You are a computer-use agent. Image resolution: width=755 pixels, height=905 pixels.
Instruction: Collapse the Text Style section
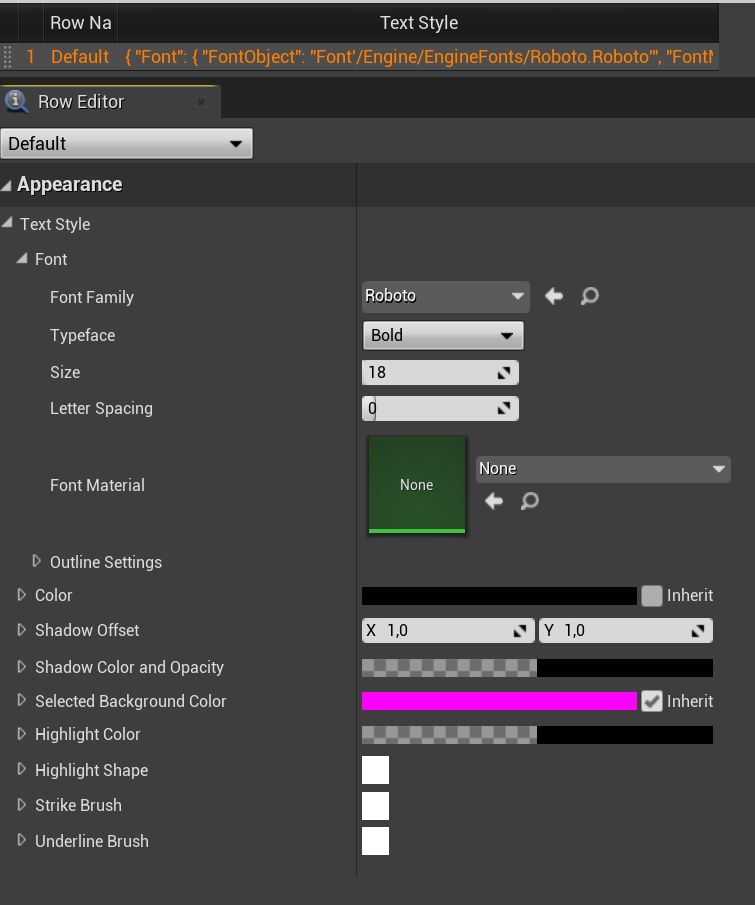tap(7, 223)
